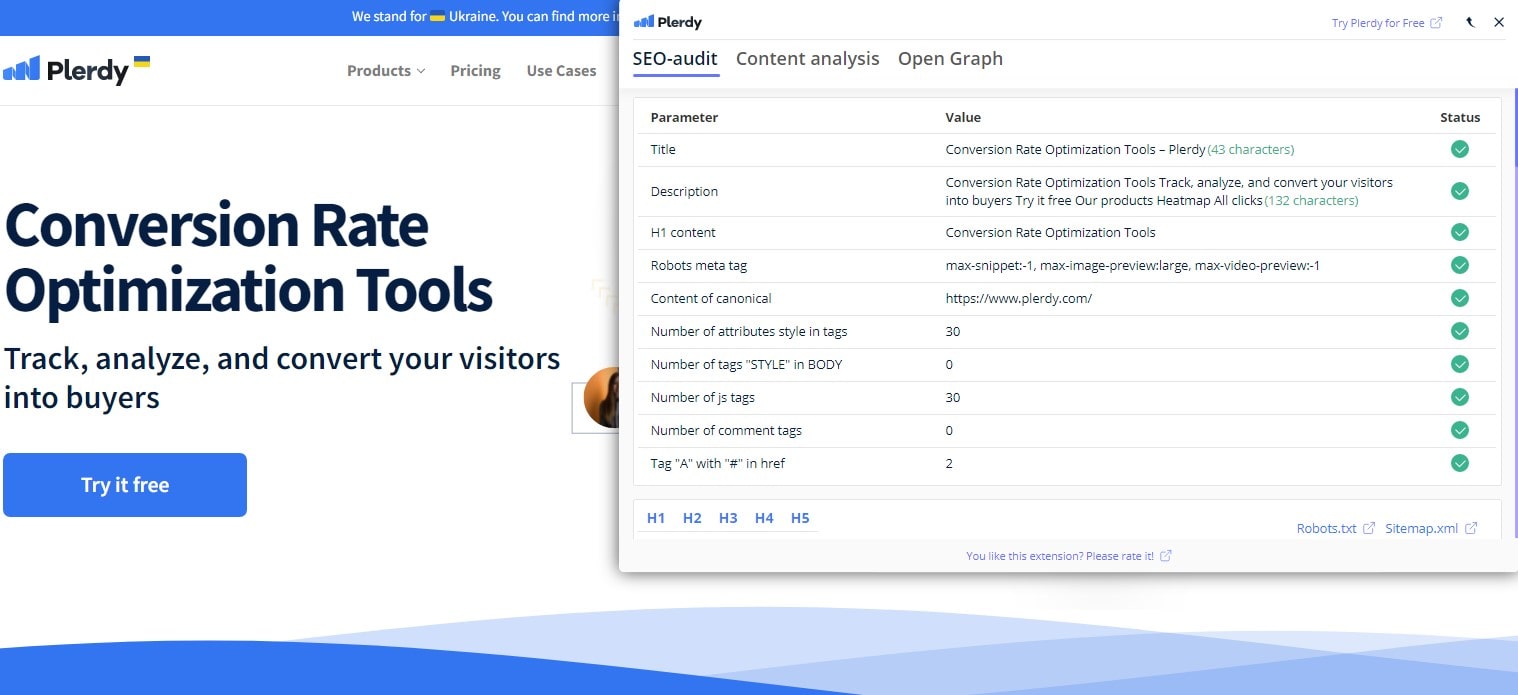Viewport: 1518px width, 695px height.
Task: Click the 'Robots meta tag' parameter label
Action: (699, 265)
